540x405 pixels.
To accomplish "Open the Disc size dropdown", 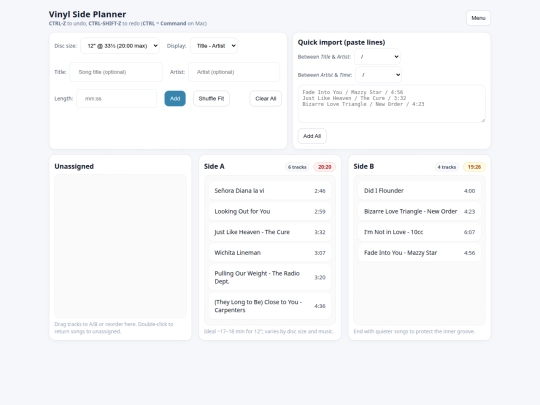I will [x=120, y=46].
